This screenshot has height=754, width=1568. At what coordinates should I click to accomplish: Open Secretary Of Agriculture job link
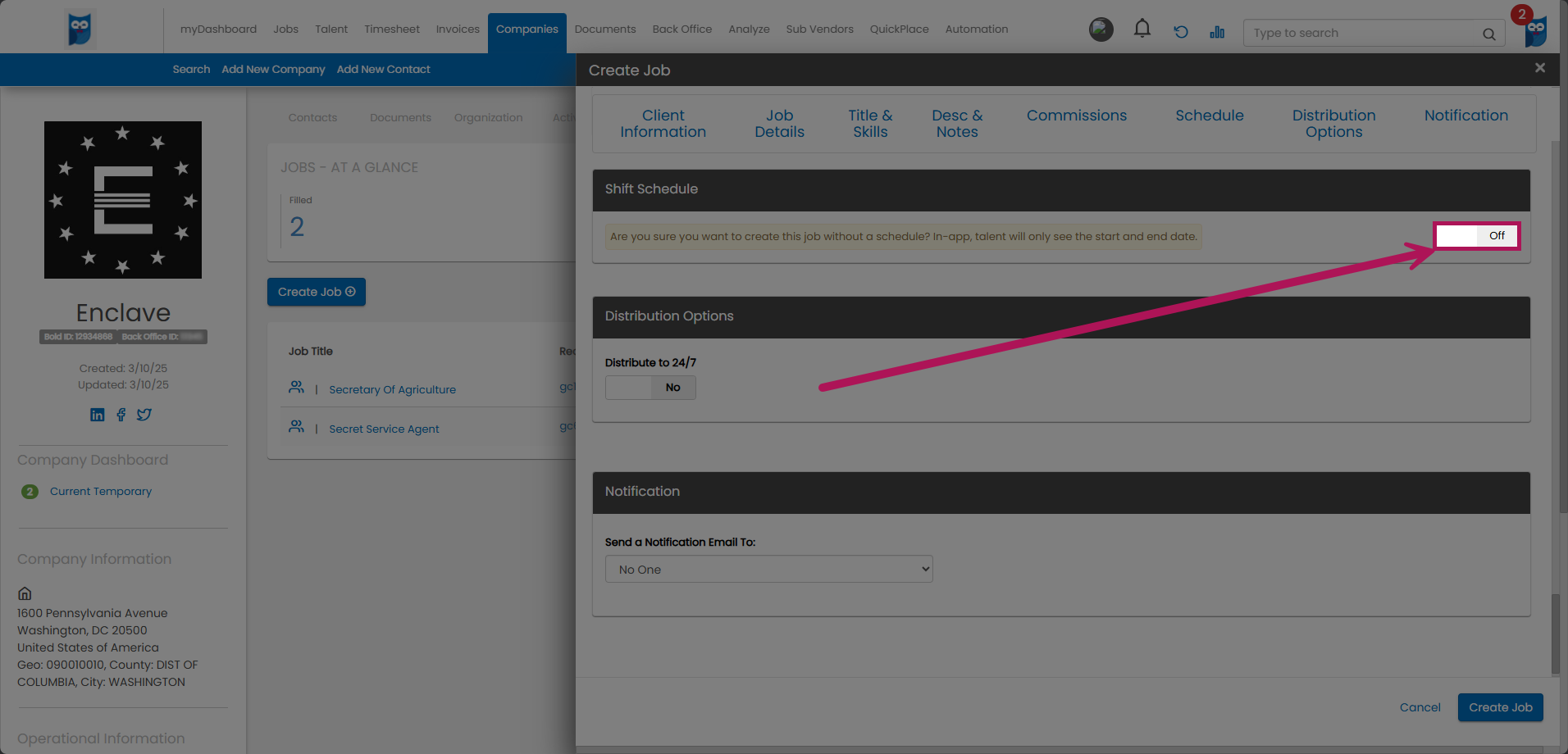(x=392, y=390)
